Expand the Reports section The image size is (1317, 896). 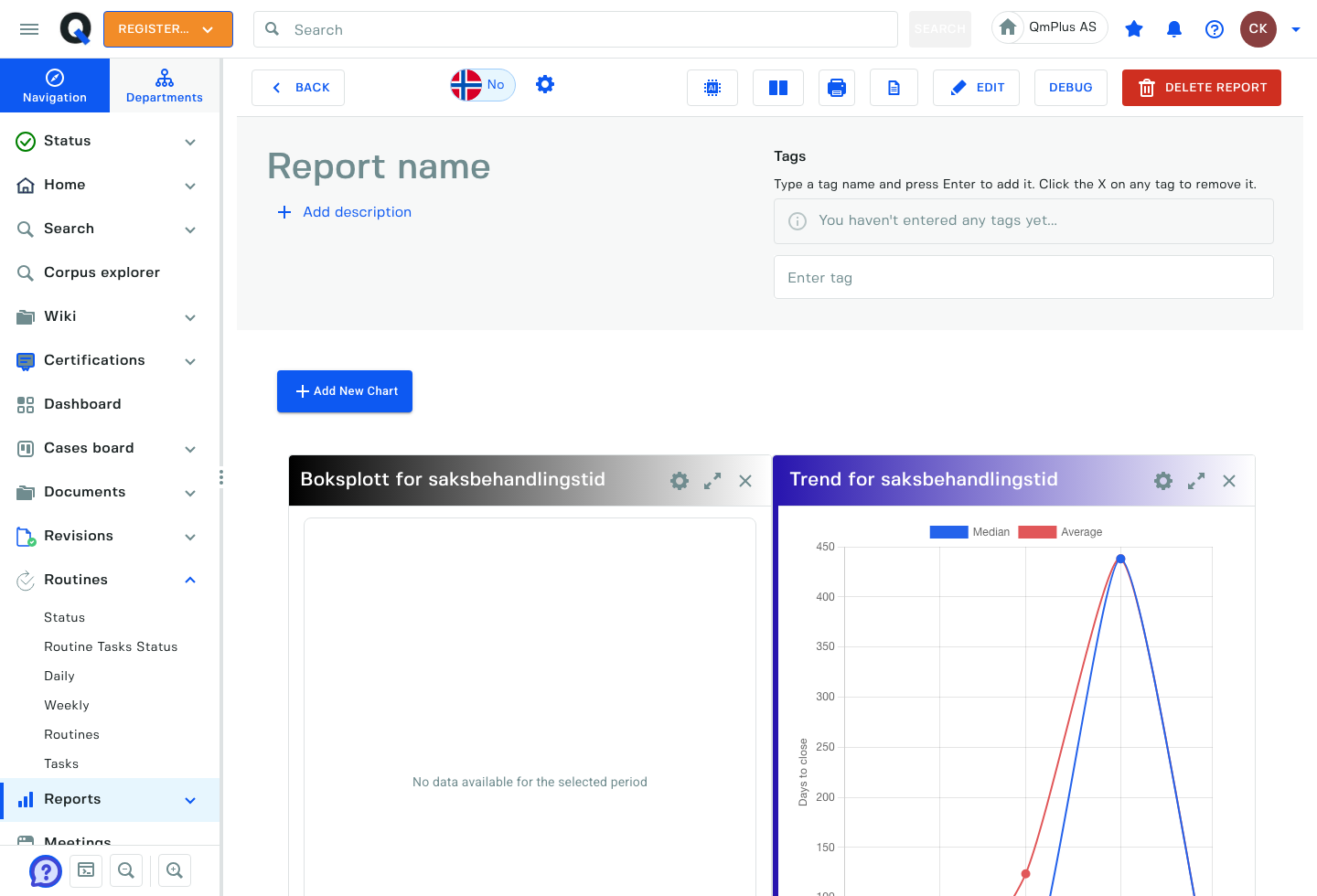(190, 800)
